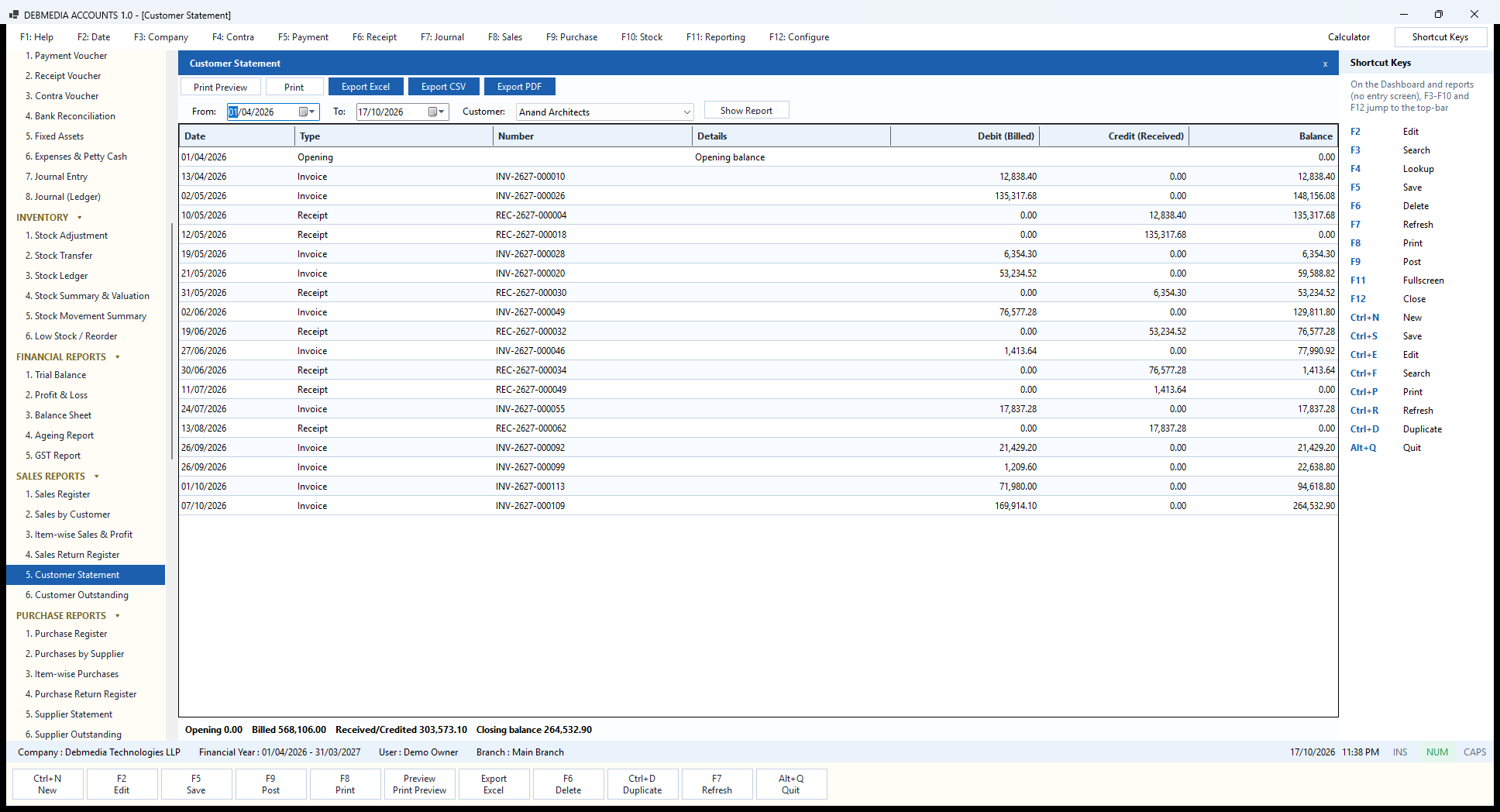This screenshot has width=1500, height=812.
Task: Click the Closing balance 264,532.90 summary text
Action: pyautogui.click(x=534, y=730)
